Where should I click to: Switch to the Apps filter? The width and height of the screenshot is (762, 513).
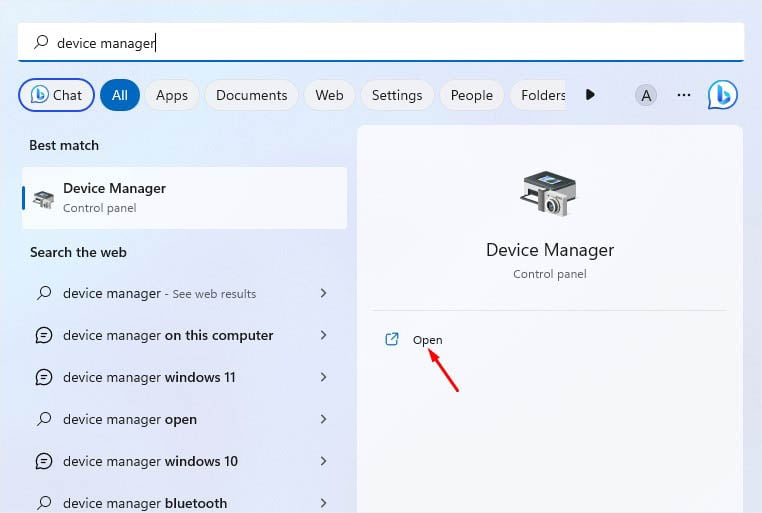pos(172,95)
